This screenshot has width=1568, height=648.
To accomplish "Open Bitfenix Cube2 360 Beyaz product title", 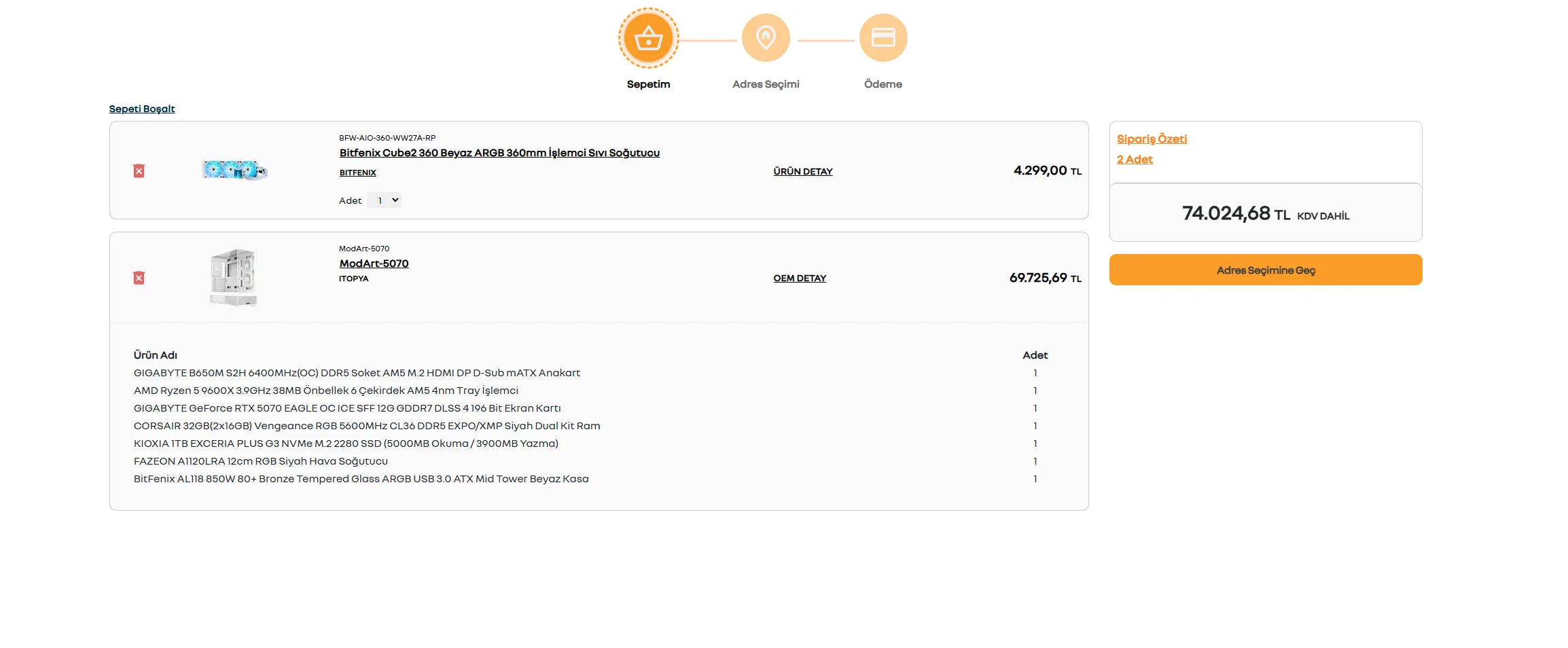I will tap(499, 153).
